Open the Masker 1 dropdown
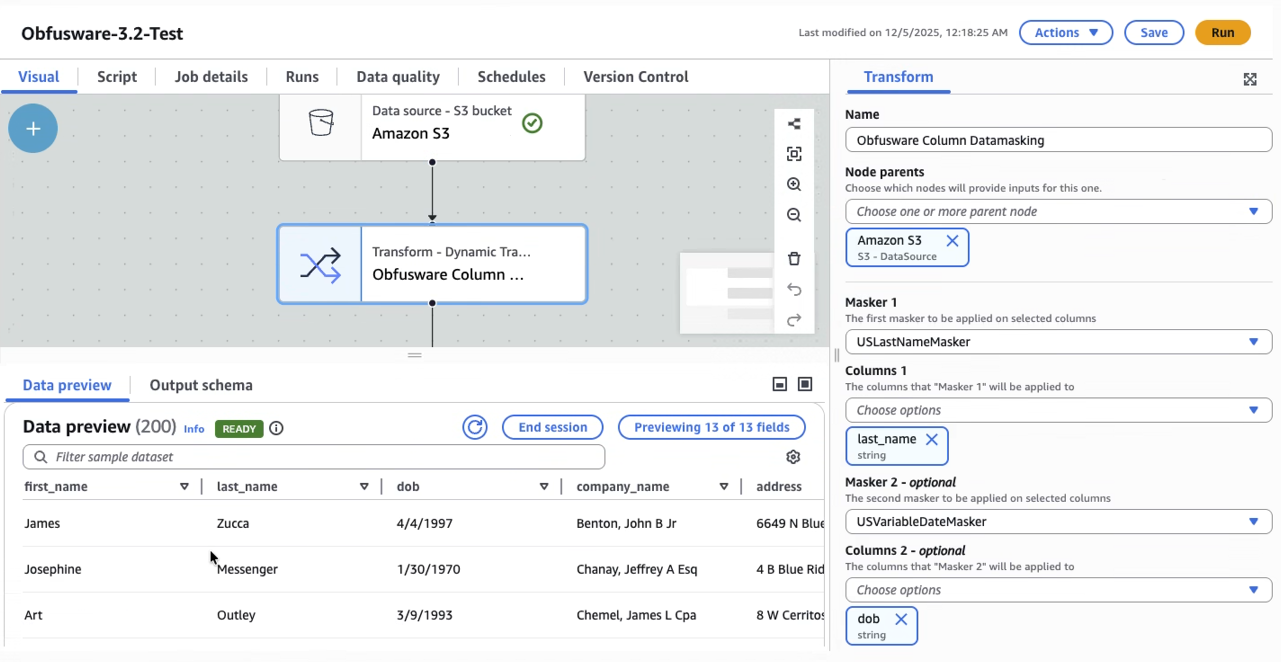The height and width of the screenshot is (662, 1281). point(1058,342)
